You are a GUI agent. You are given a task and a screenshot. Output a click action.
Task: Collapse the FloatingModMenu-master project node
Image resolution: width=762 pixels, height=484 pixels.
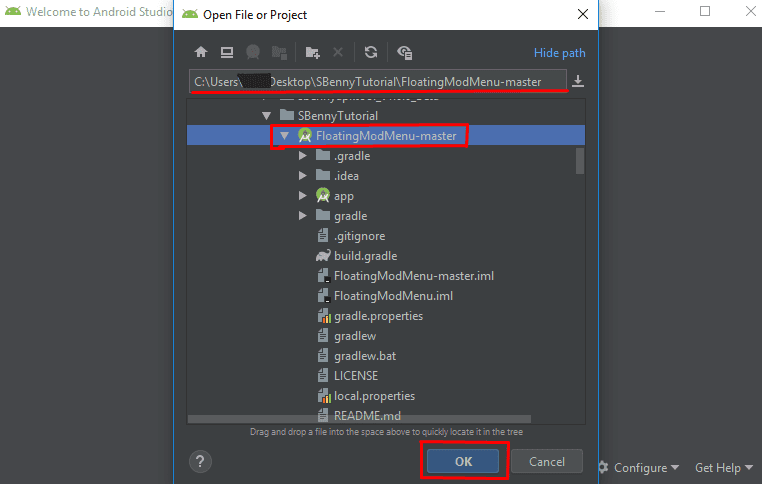coord(285,136)
